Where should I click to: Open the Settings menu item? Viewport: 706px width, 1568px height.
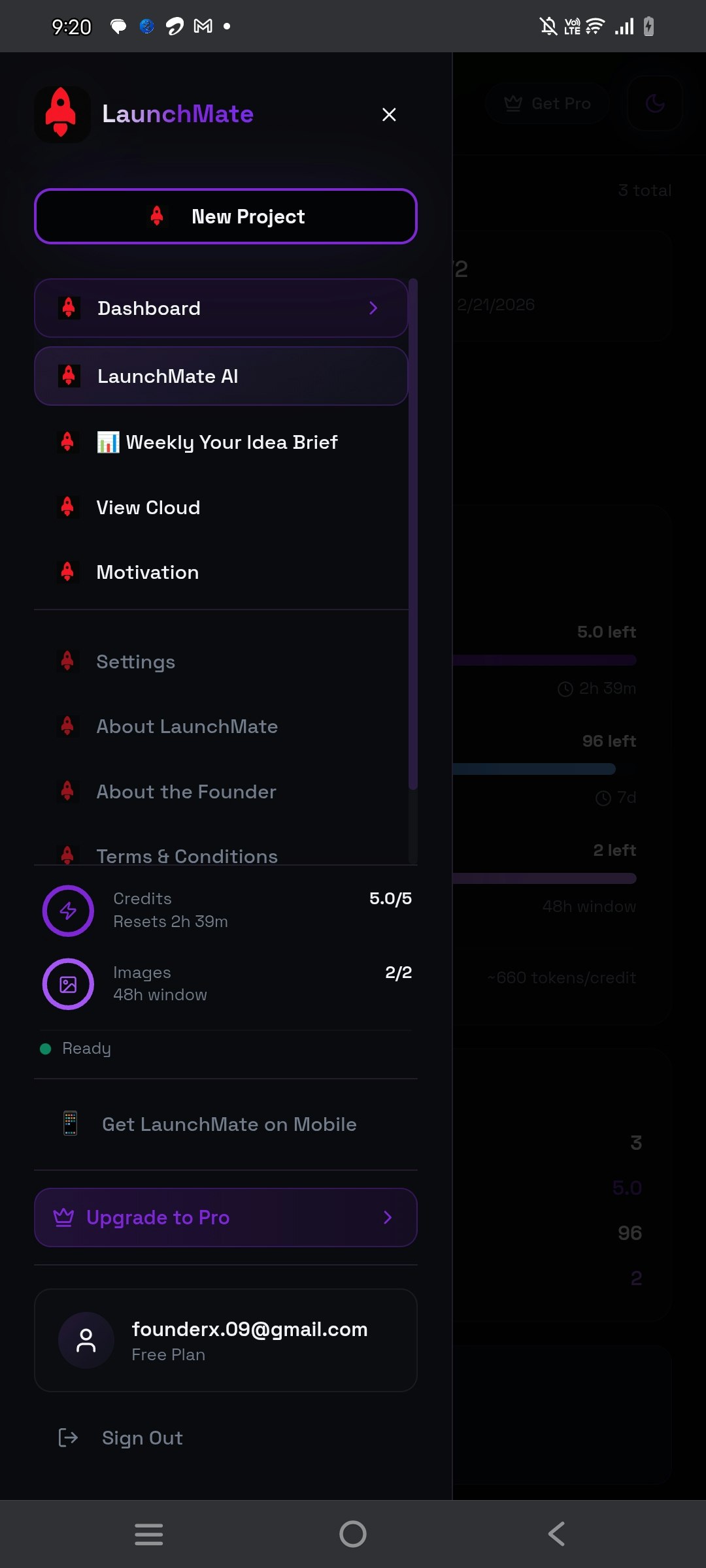pos(135,662)
